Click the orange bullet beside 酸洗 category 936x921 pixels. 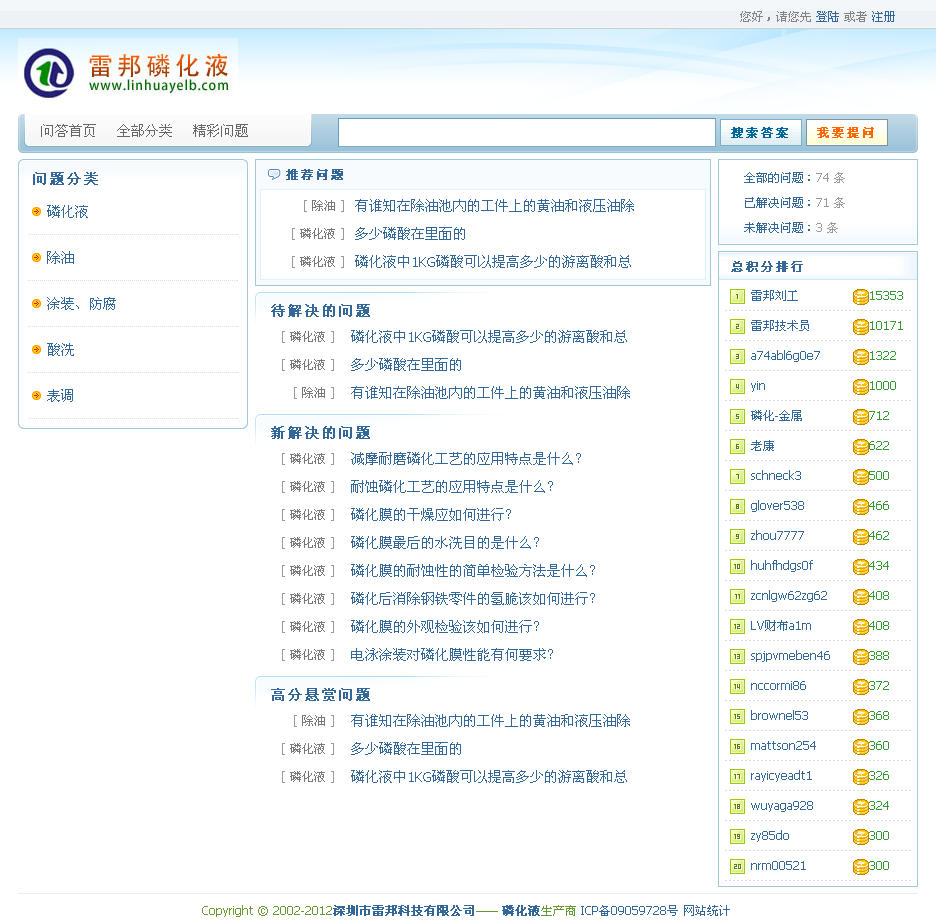point(37,350)
